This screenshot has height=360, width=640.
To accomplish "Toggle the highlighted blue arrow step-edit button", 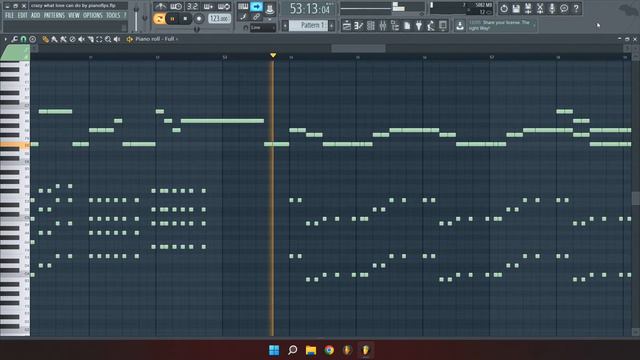I will click(x=256, y=6).
